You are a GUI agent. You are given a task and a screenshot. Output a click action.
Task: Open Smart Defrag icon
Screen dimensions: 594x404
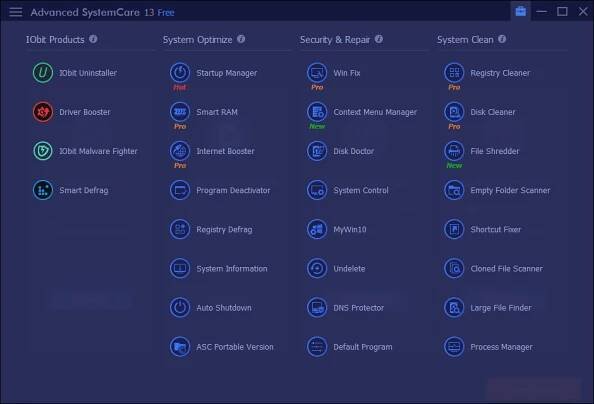click(x=43, y=190)
